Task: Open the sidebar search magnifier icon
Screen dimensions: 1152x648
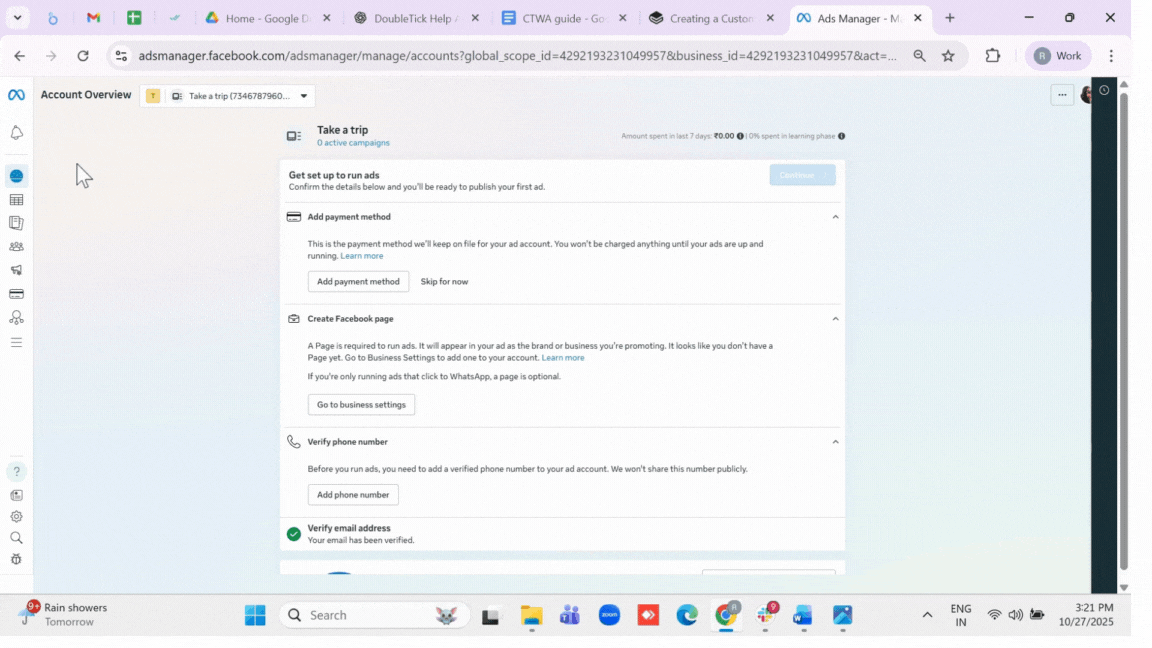Action: pyautogui.click(x=16, y=538)
